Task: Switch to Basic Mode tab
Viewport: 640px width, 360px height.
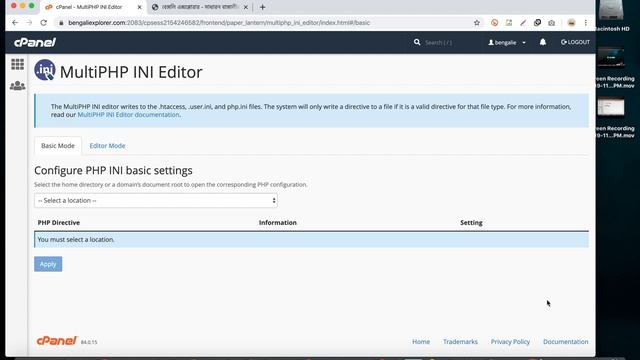Action: (x=58, y=146)
